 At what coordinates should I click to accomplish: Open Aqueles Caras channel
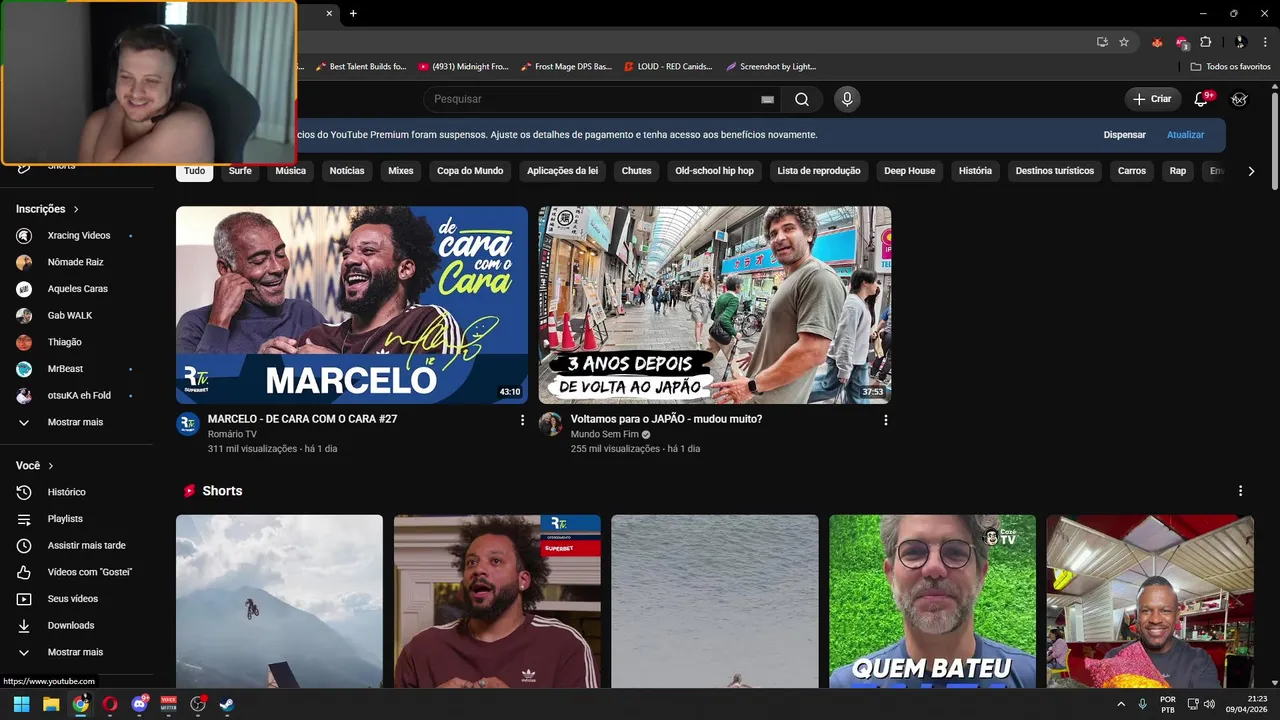(x=76, y=289)
